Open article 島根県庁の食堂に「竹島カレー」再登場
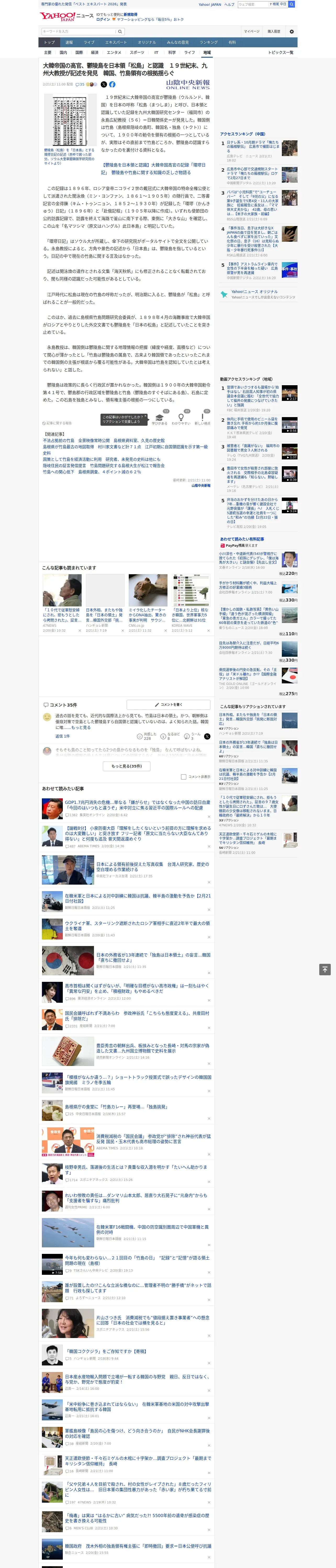Viewport: 336px width, 1568px height. tap(116, 1106)
